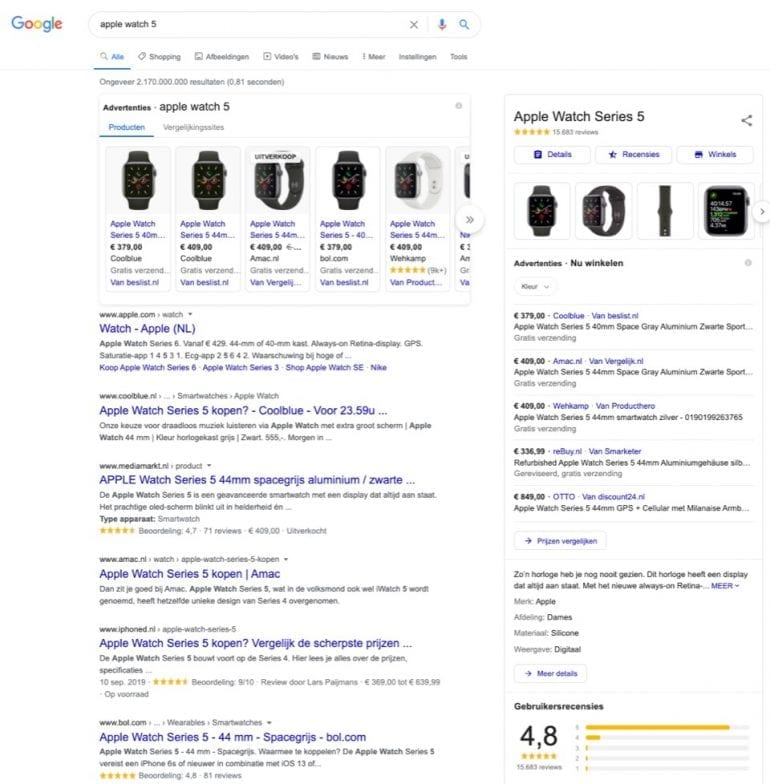Expand description with MEER link
The image size is (770, 784).
click(x=724, y=586)
